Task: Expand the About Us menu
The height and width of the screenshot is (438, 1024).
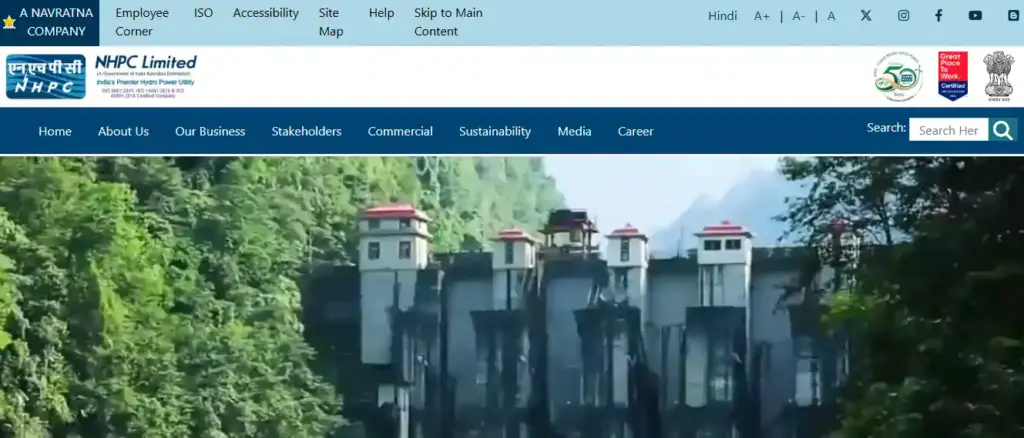Action: point(123,131)
